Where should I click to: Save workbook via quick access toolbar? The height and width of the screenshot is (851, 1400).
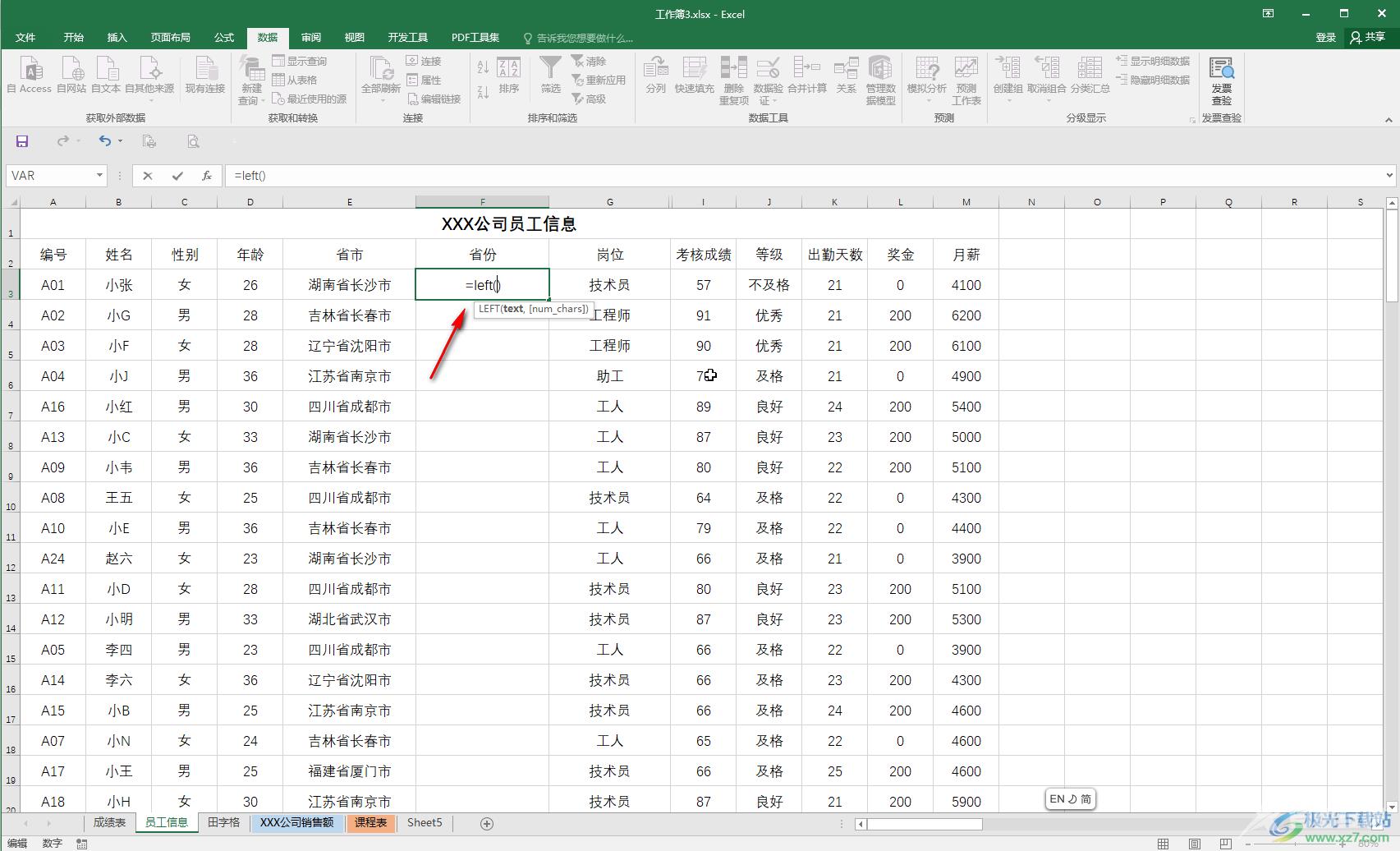point(22,141)
